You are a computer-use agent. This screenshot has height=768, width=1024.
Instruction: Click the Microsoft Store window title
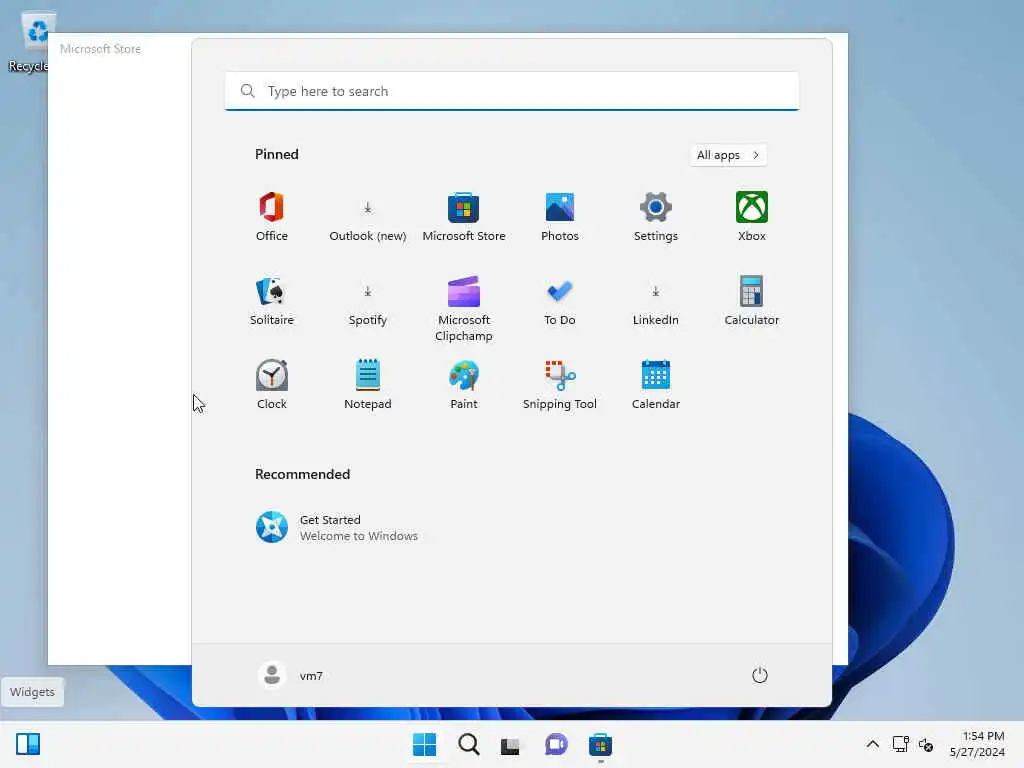pyautogui.click(x=101, y=49)
